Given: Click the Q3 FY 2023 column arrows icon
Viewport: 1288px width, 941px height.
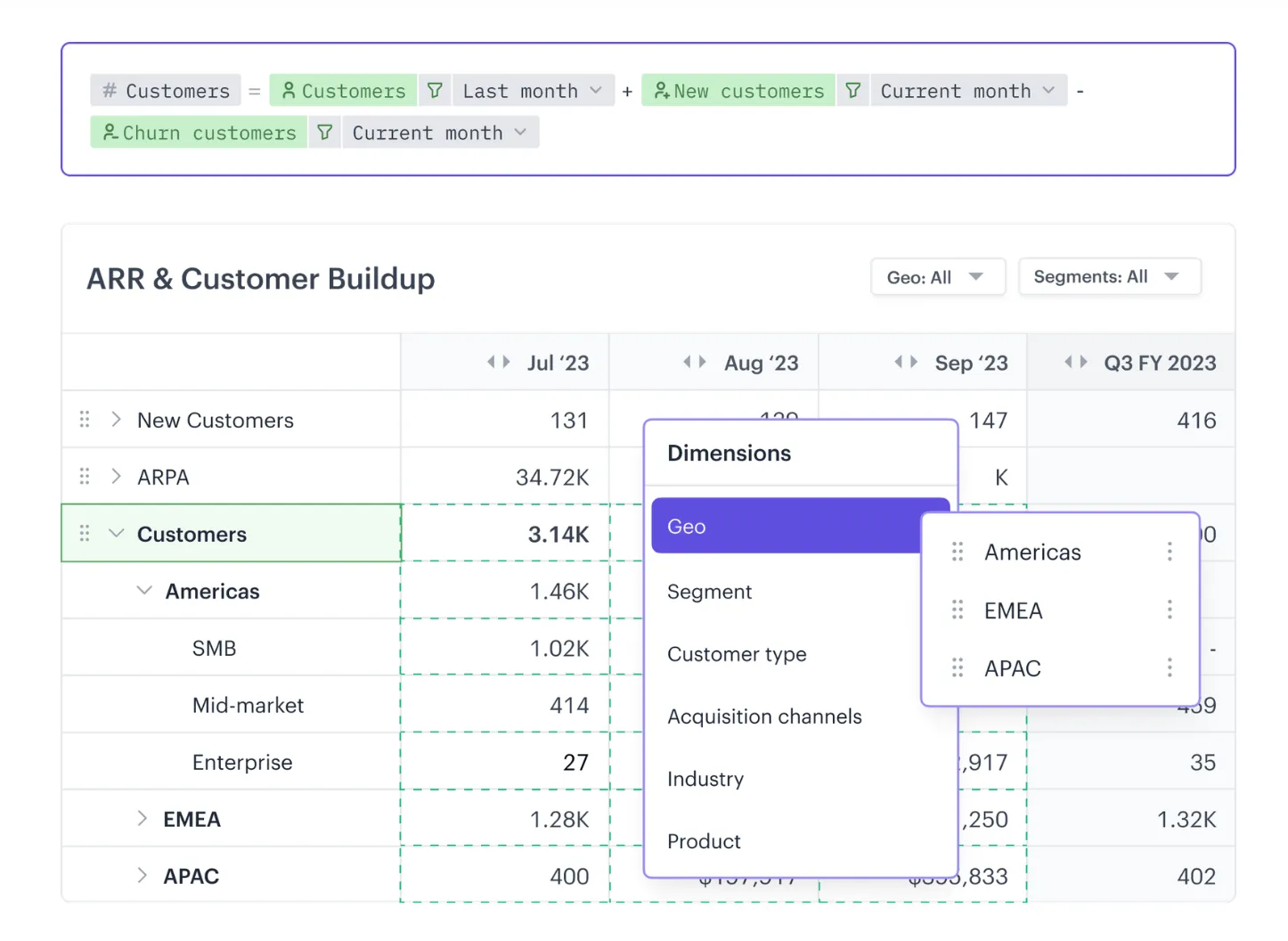Looking at the screenshot, I should 1076,362.
